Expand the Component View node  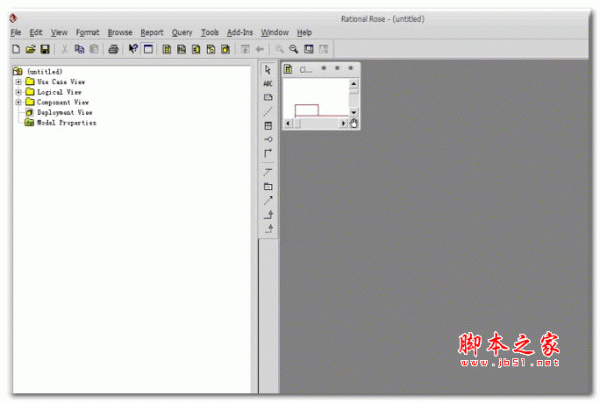(18, 102)
